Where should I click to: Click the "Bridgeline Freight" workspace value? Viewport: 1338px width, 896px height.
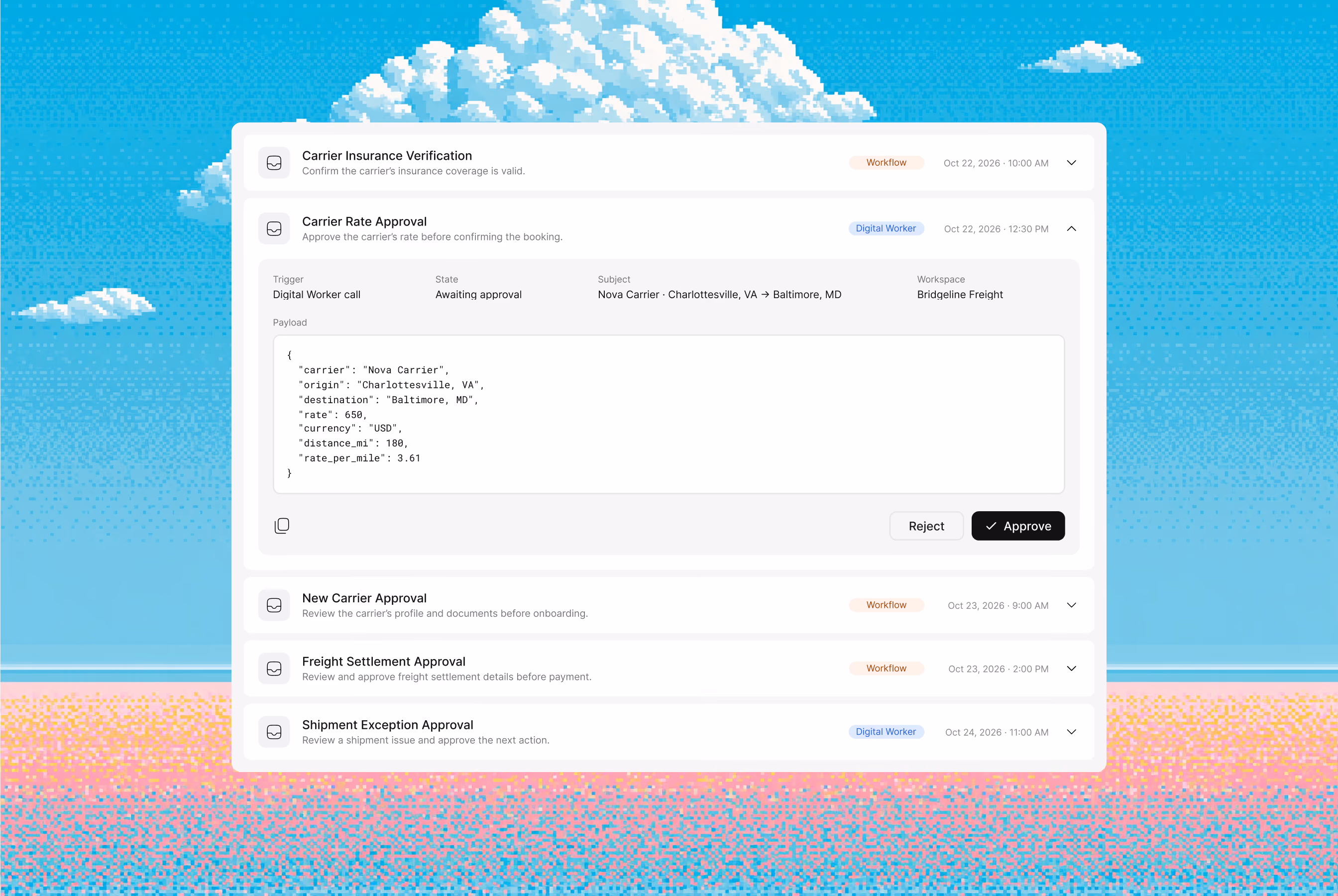tap(960, 295)
